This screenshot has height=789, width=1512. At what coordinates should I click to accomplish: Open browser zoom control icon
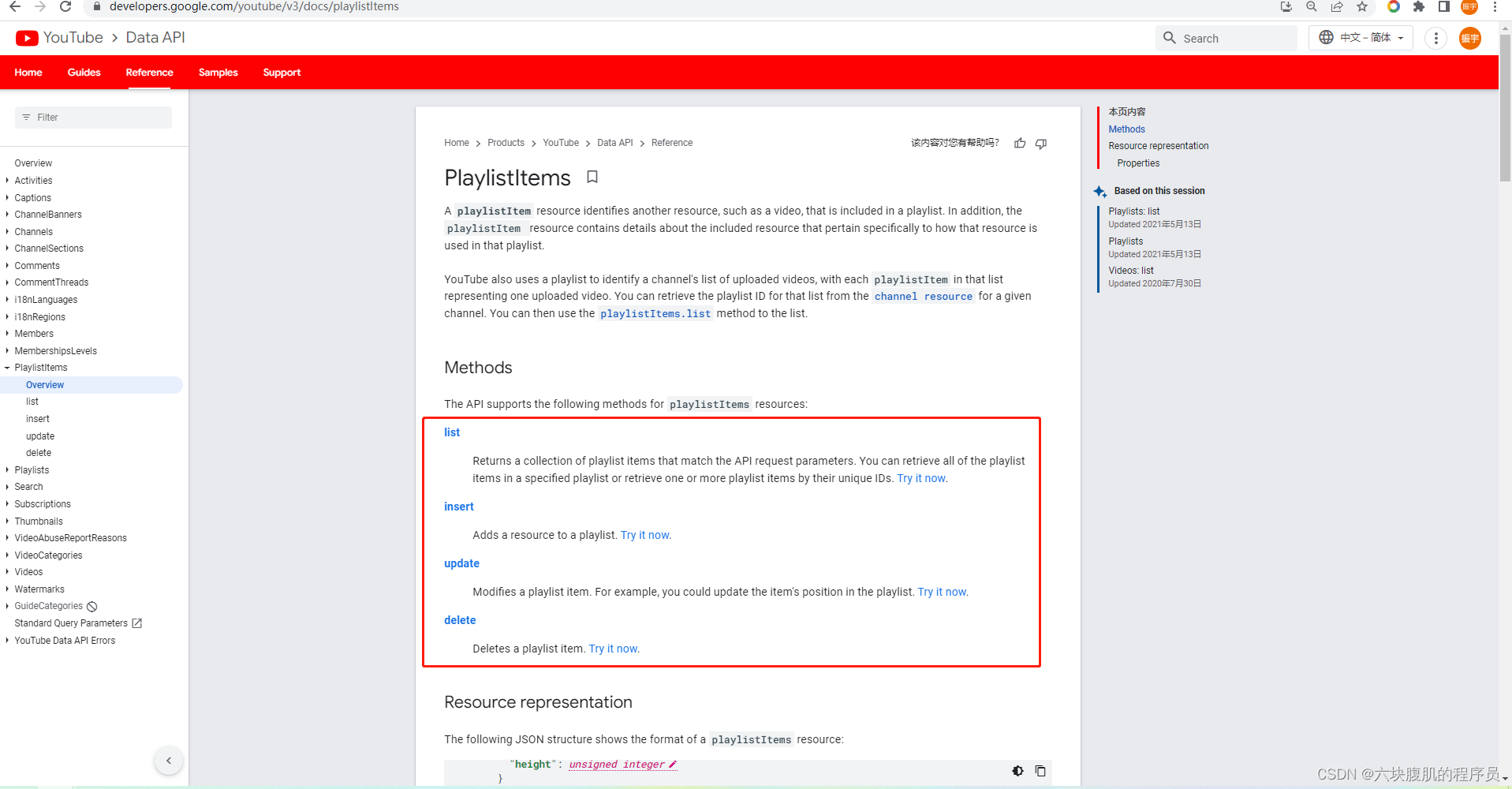[x=1312, y=6]
